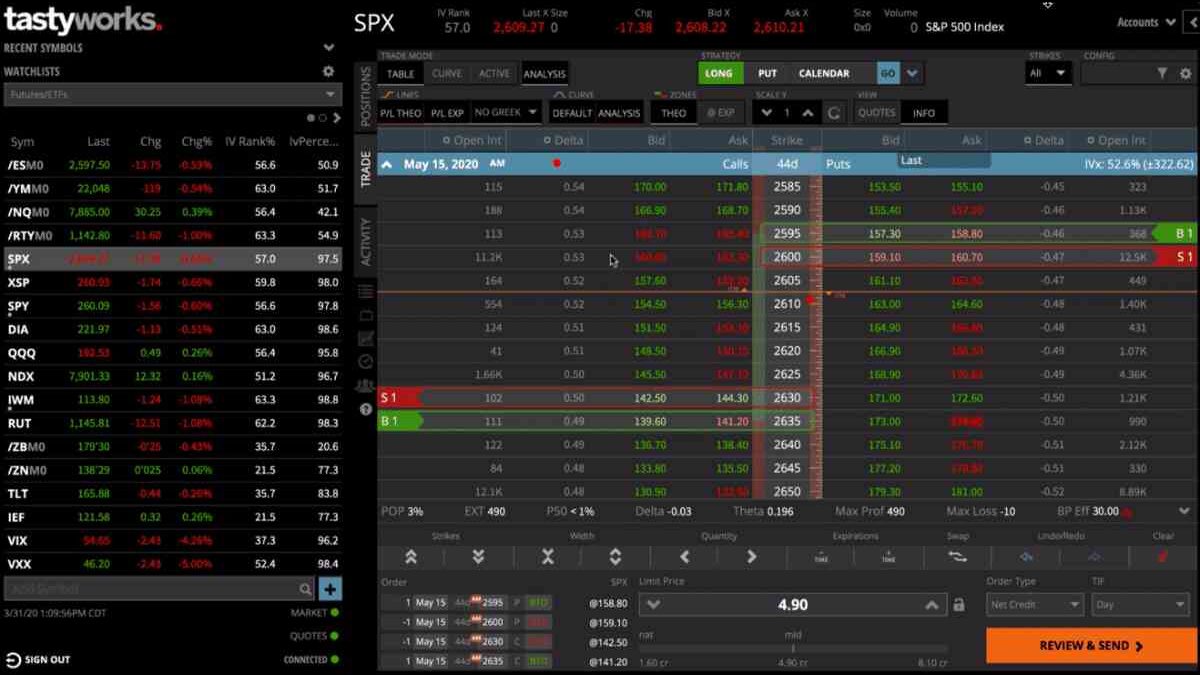Click the lock icon next to the limit price

960,604
